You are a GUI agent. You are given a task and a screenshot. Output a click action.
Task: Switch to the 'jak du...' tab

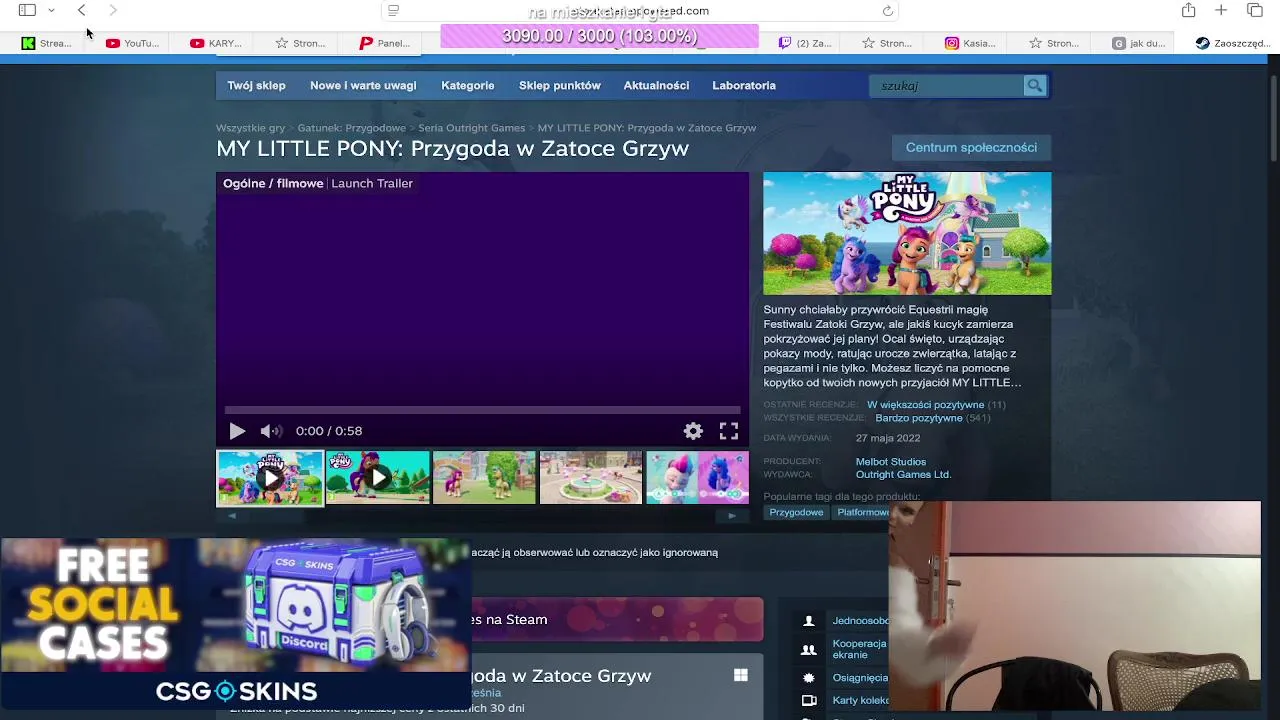(1139, 43)
